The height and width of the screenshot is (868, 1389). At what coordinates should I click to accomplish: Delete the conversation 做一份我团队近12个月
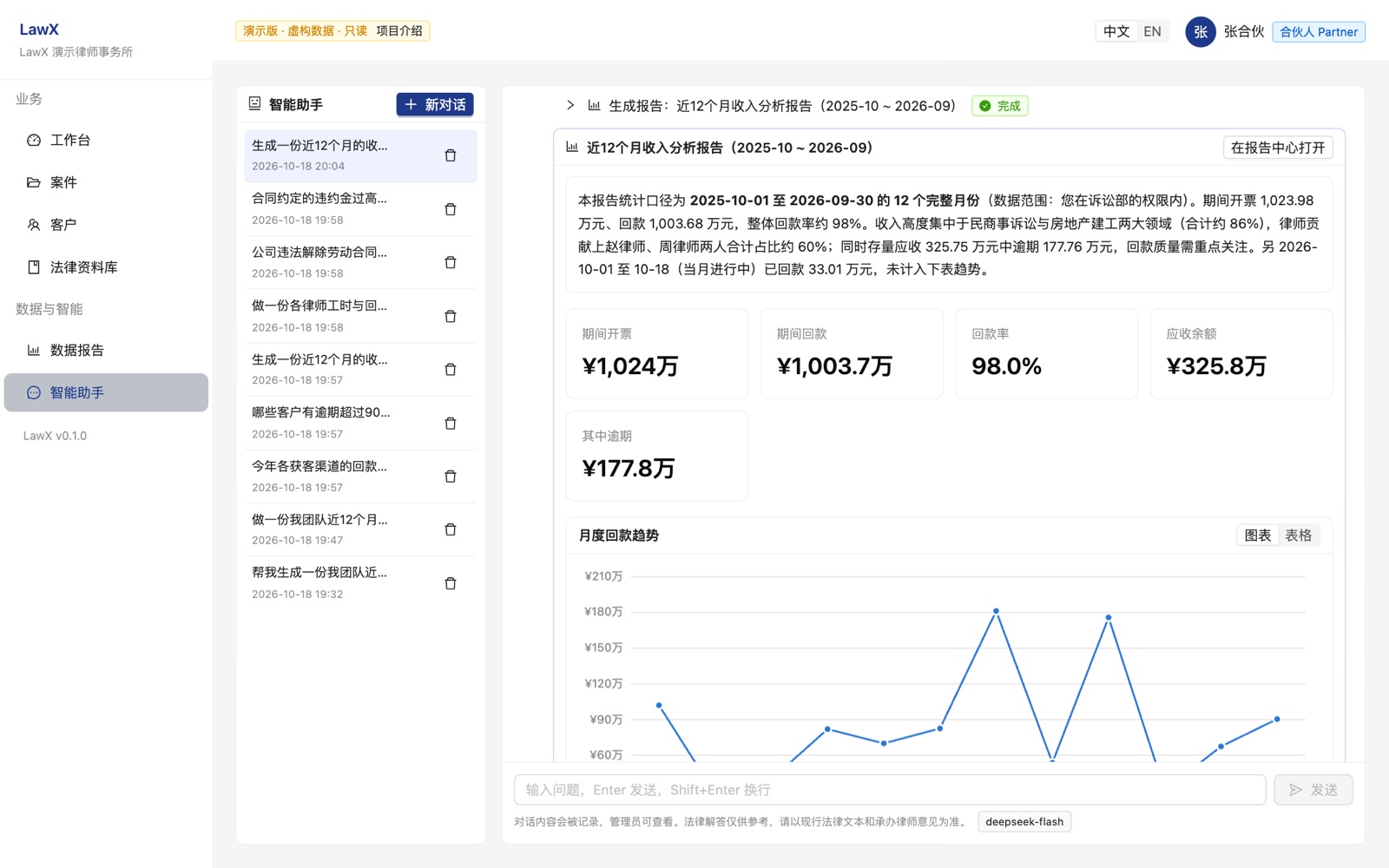click(451, 529)
